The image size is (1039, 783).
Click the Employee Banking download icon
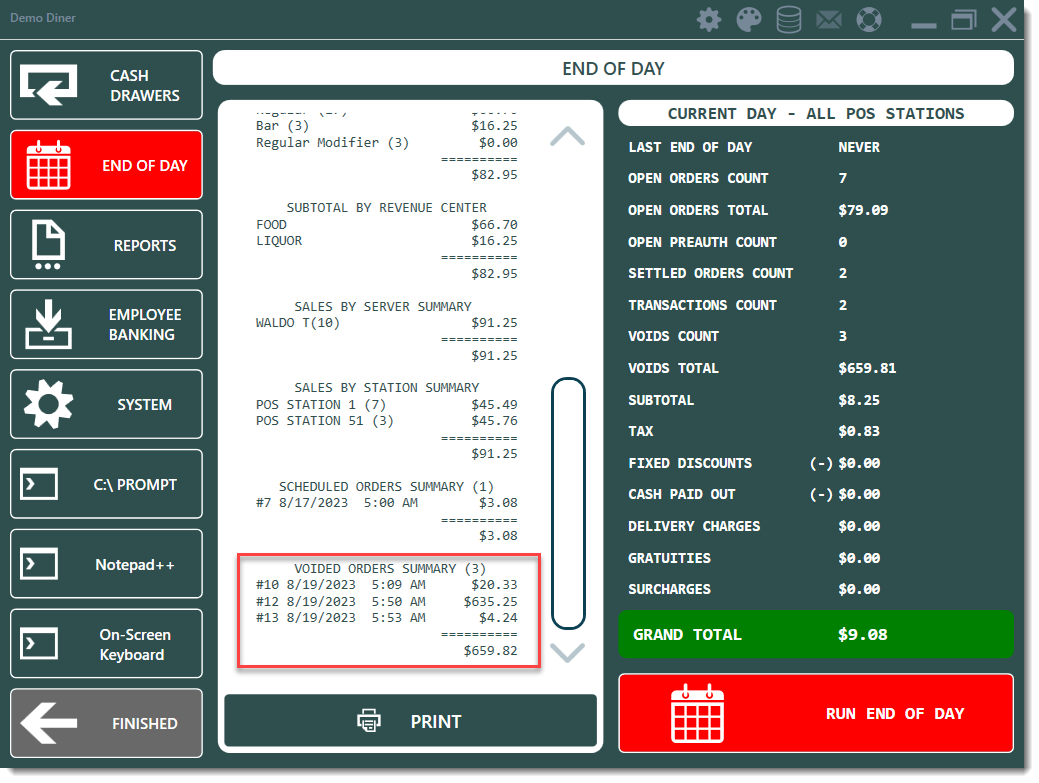(48, 325)
